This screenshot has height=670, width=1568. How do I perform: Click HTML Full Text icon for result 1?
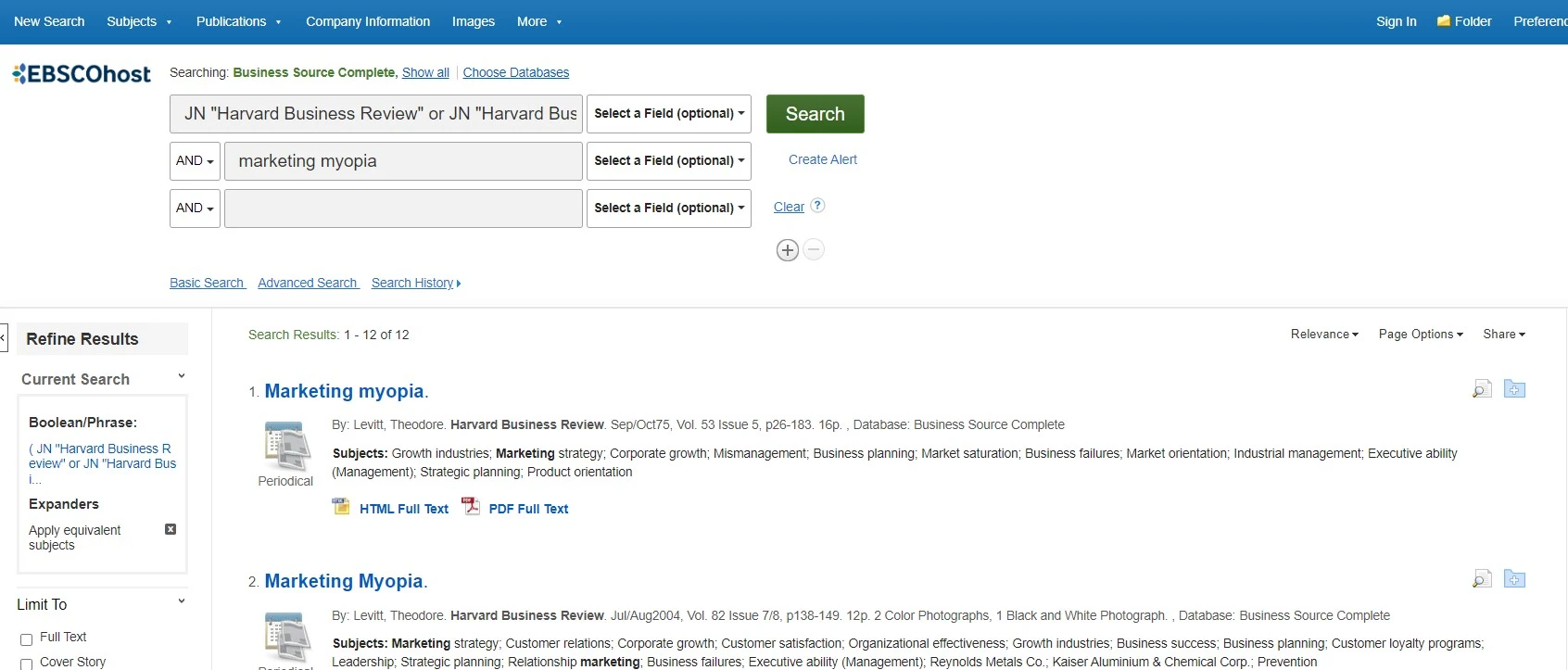pos(341,507)
